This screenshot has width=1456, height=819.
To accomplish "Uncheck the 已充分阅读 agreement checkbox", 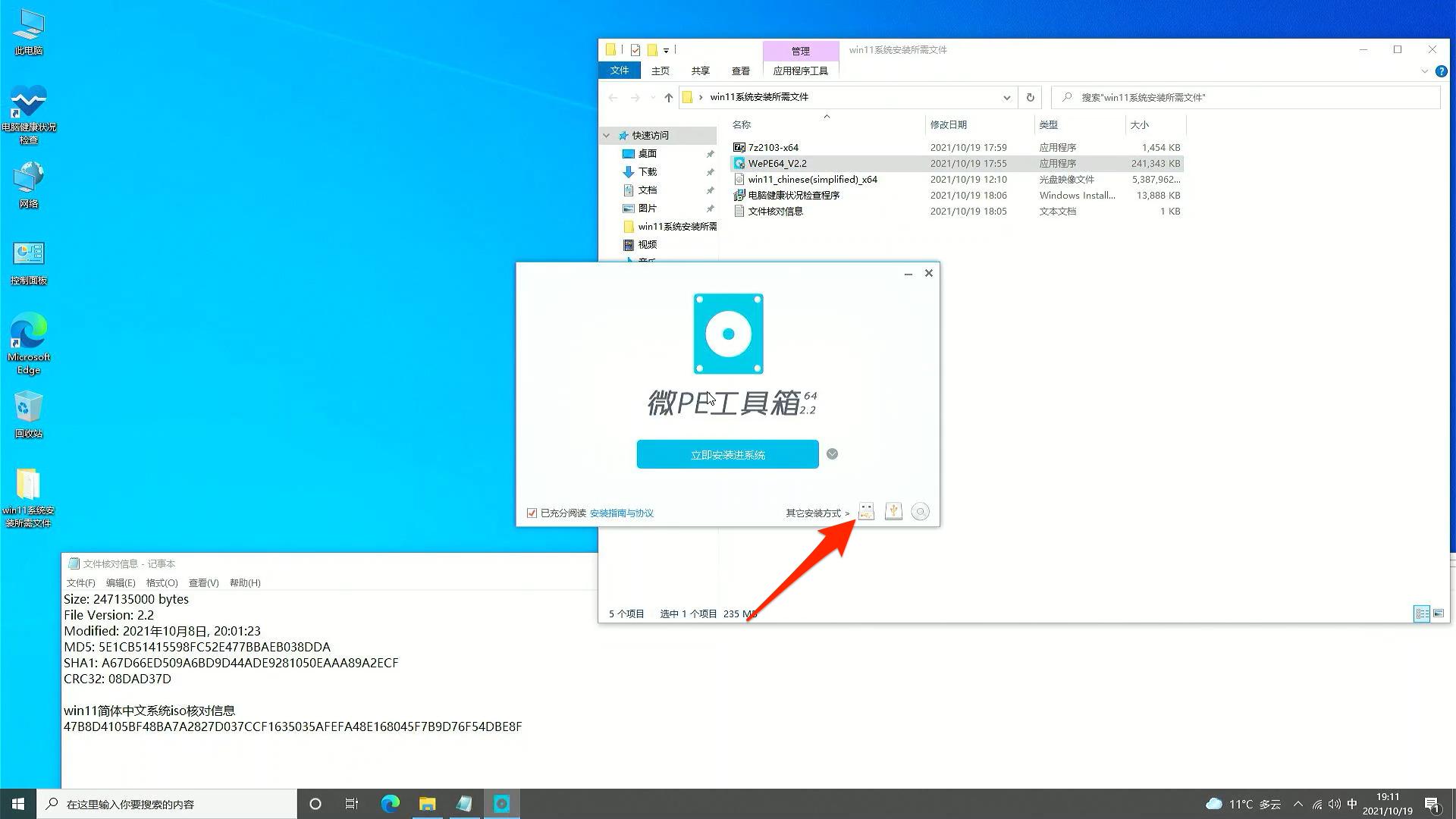I will coord(532,513).
